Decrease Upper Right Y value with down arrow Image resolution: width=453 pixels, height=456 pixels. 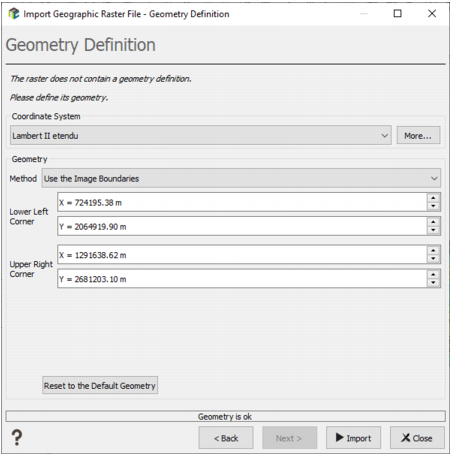click(x=433, y=283)
